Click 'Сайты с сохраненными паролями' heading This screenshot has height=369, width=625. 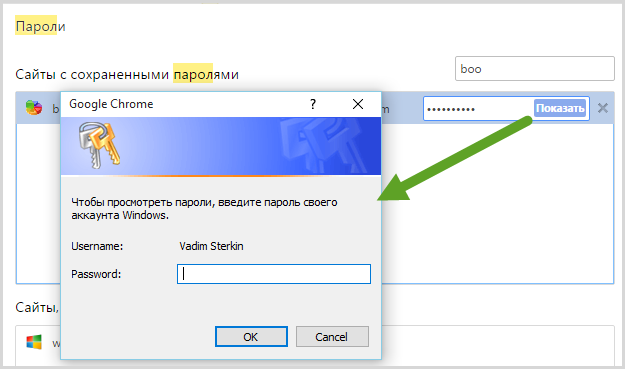[x=127, y=74]
